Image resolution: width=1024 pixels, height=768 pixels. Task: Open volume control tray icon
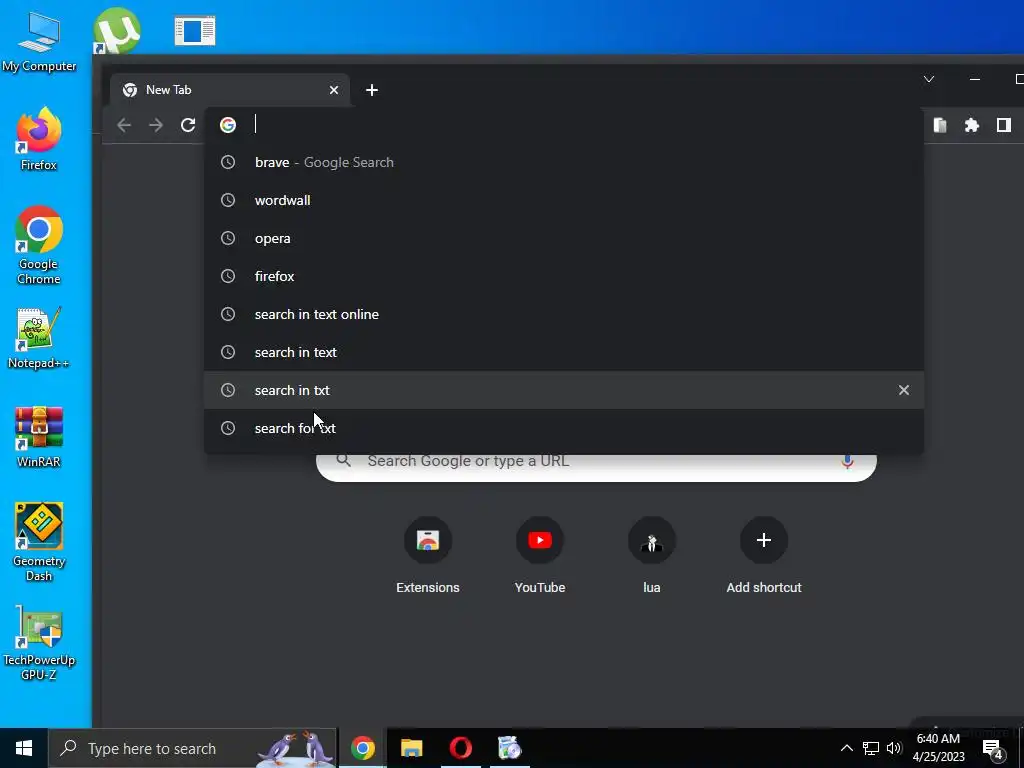pyautogui.click(x=894, y=748)
